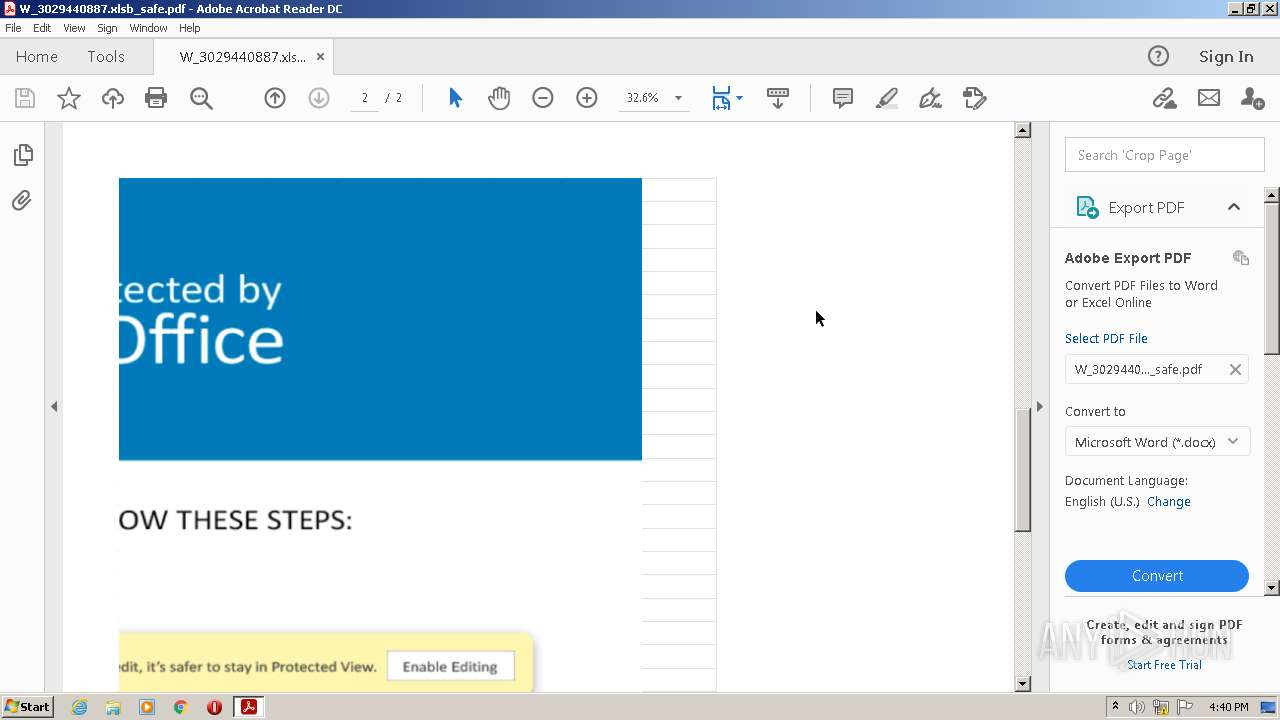
Task: Click the taskbar clock 4:40 PM
Action: [x=1228, y=707]
